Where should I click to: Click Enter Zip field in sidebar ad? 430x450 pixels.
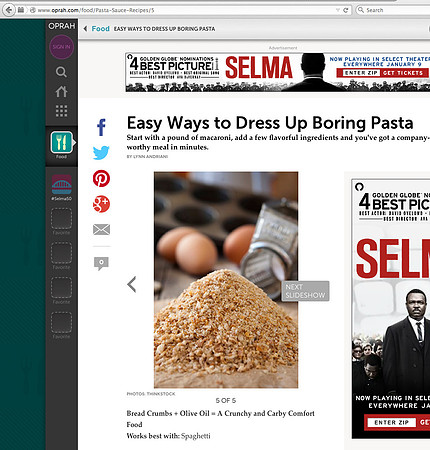coord(391,423)
